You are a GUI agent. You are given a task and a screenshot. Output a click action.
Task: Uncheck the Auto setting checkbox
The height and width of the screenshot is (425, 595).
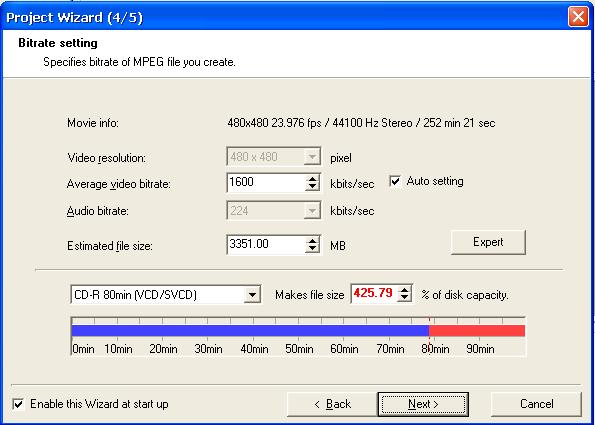pyautogui.click(x=395, y=182)
